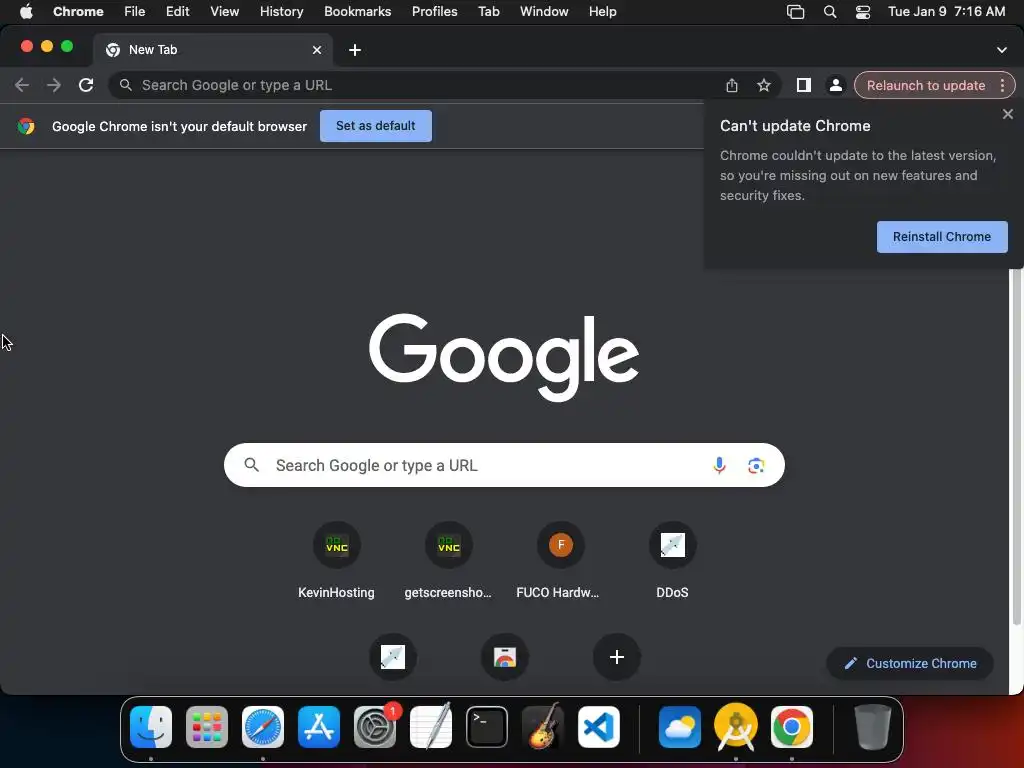Open the profile avatar icon
This screenshot has width=1024, height=768.
tap(835, 85)
